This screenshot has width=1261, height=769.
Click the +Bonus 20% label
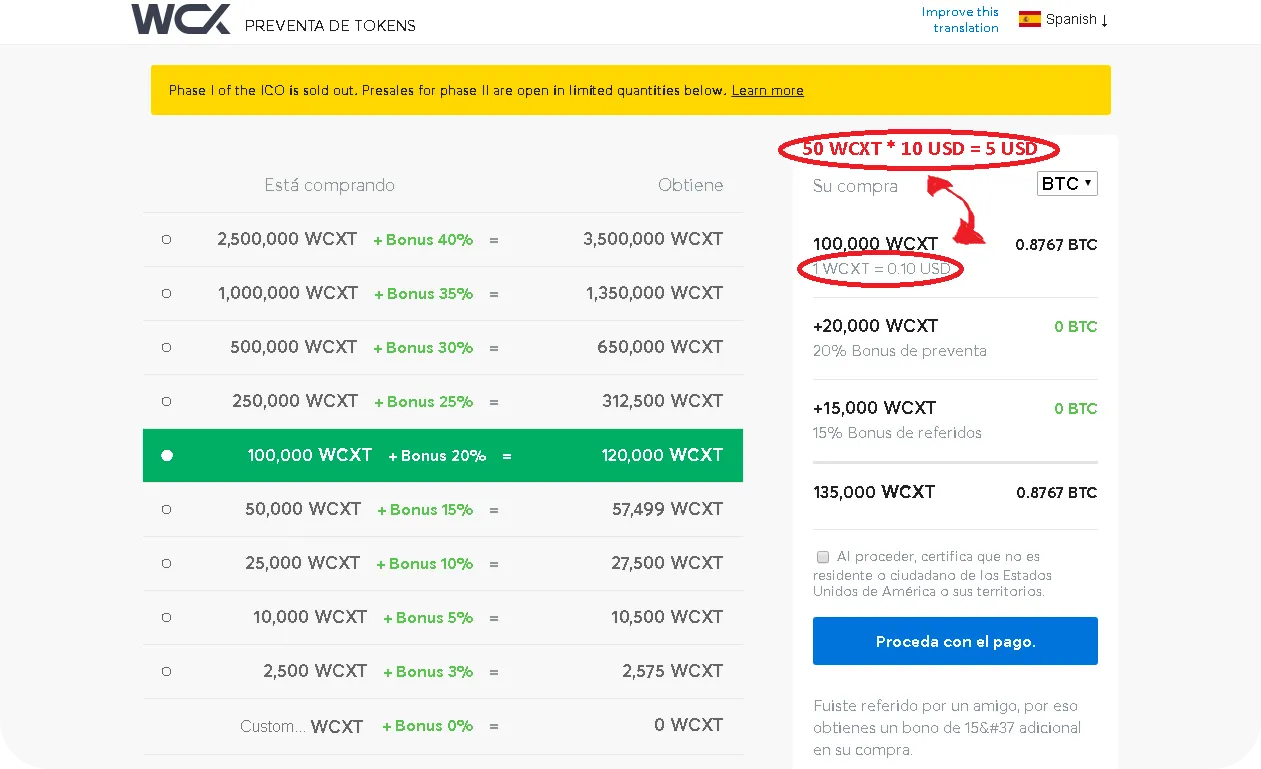point(437,456)
